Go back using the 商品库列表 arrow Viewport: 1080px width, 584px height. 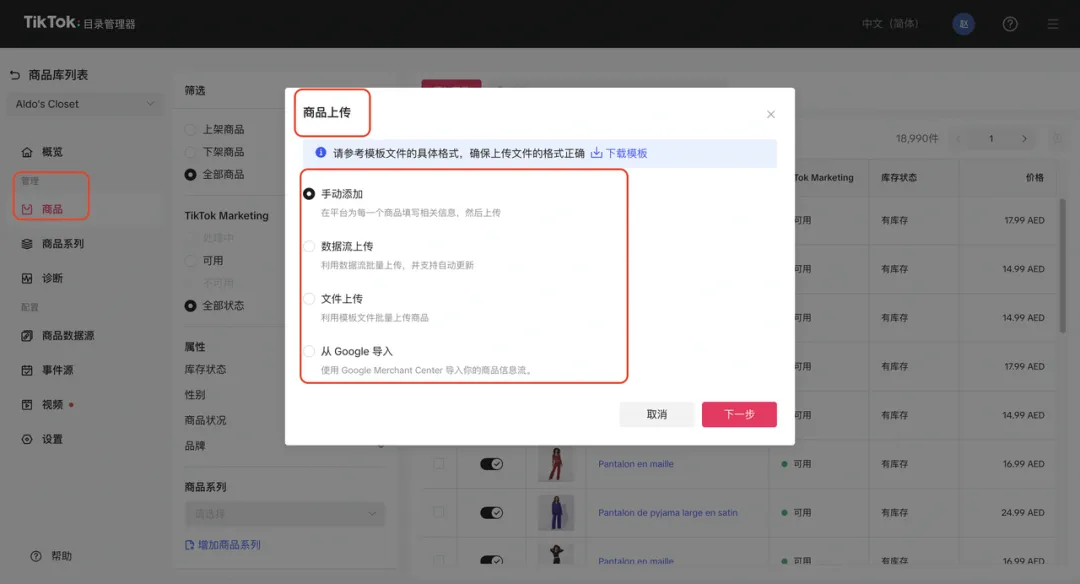click(15, 75)
